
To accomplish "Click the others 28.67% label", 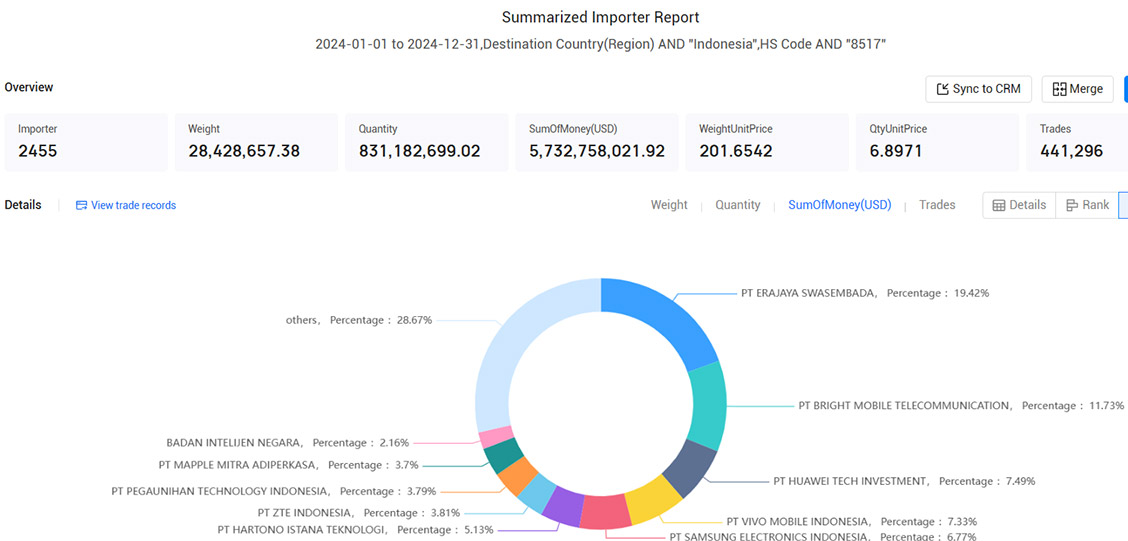I will (x=359, y=319).
